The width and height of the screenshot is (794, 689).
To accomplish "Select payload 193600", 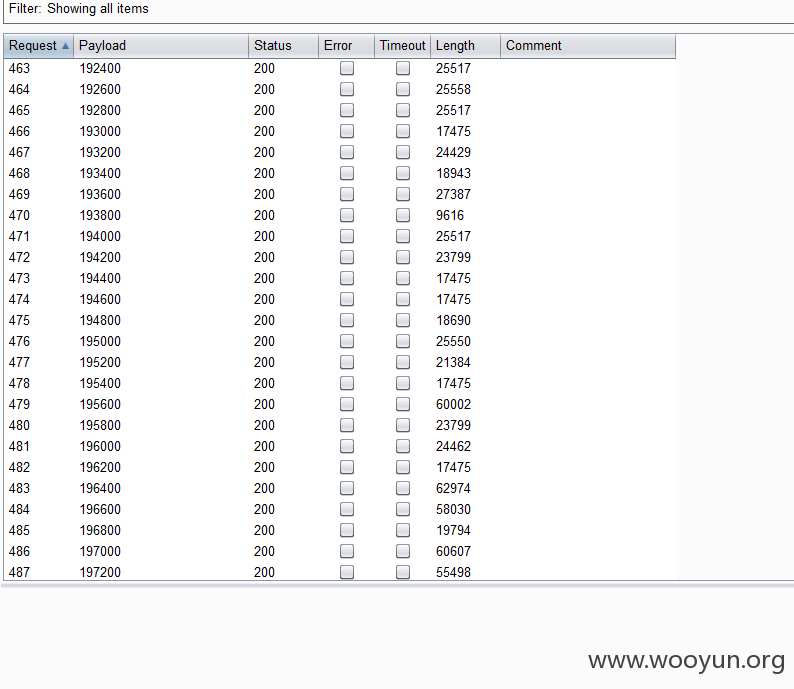I will click(100, 194).
